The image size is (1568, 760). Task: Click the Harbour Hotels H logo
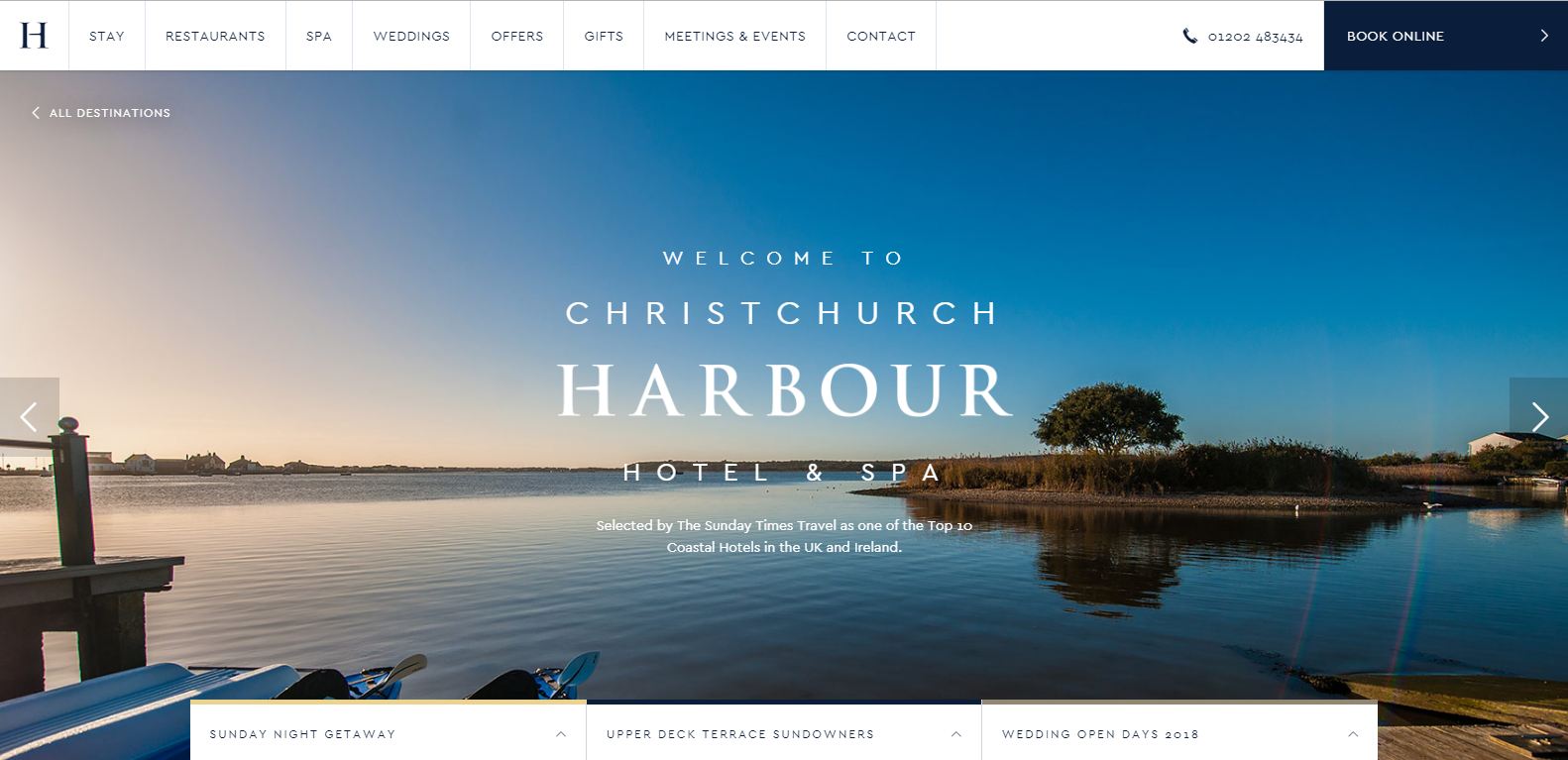point(34,36)
